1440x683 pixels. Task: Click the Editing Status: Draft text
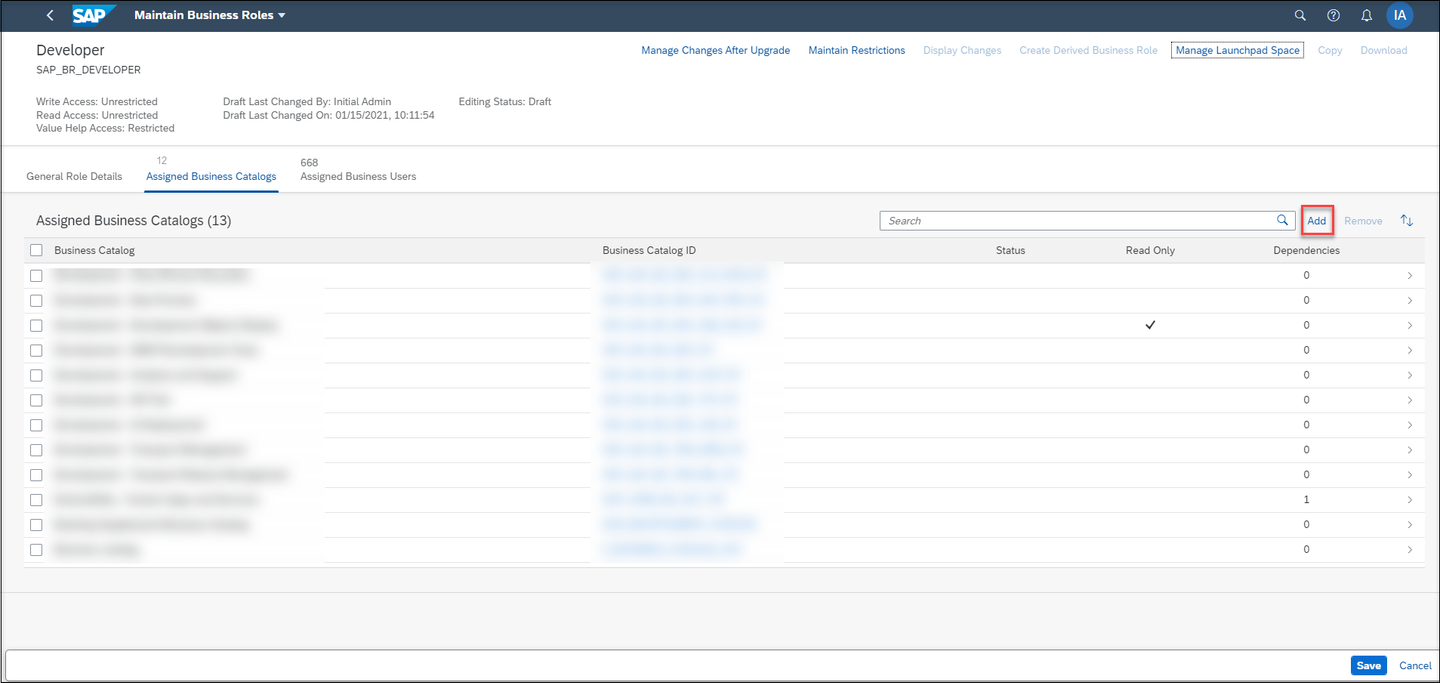point(505,101)
